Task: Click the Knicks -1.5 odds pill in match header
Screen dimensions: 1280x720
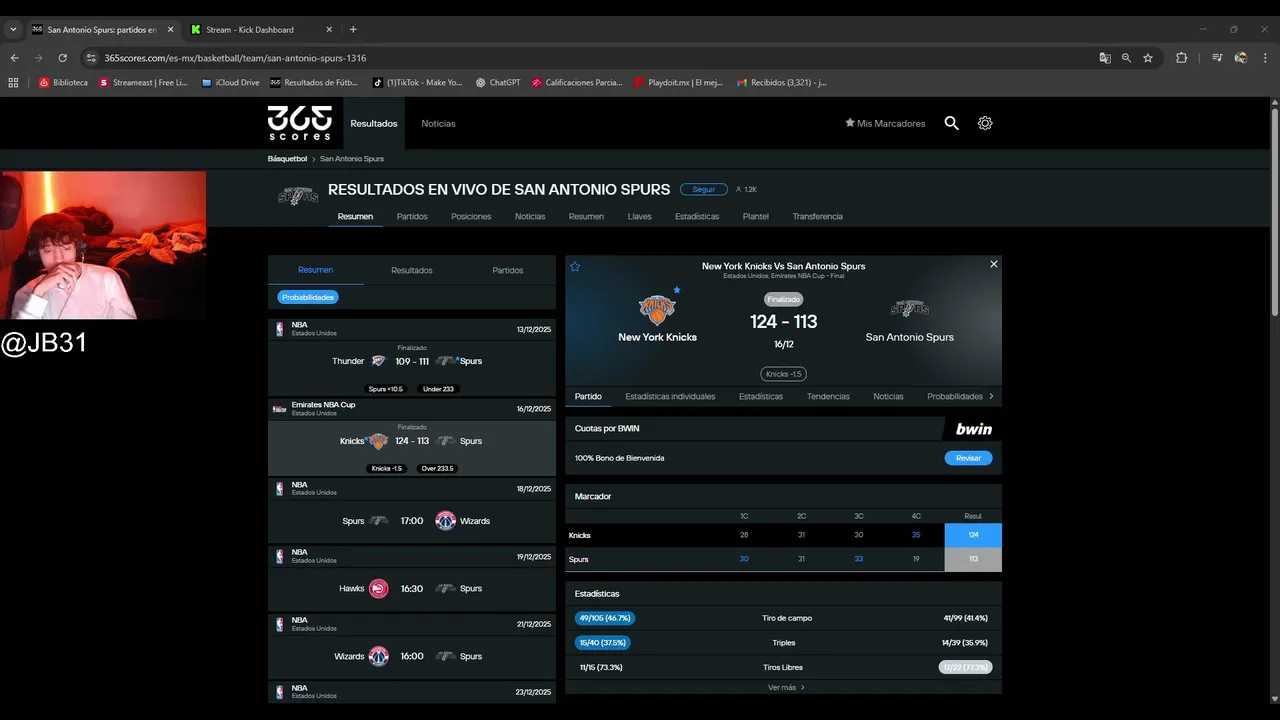Action: [x=783, y=374]
